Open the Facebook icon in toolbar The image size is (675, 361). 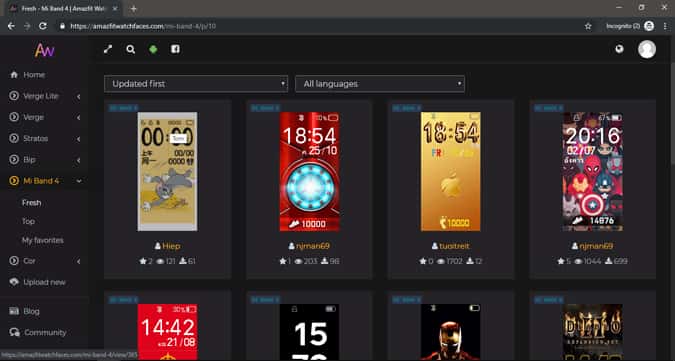175,49
